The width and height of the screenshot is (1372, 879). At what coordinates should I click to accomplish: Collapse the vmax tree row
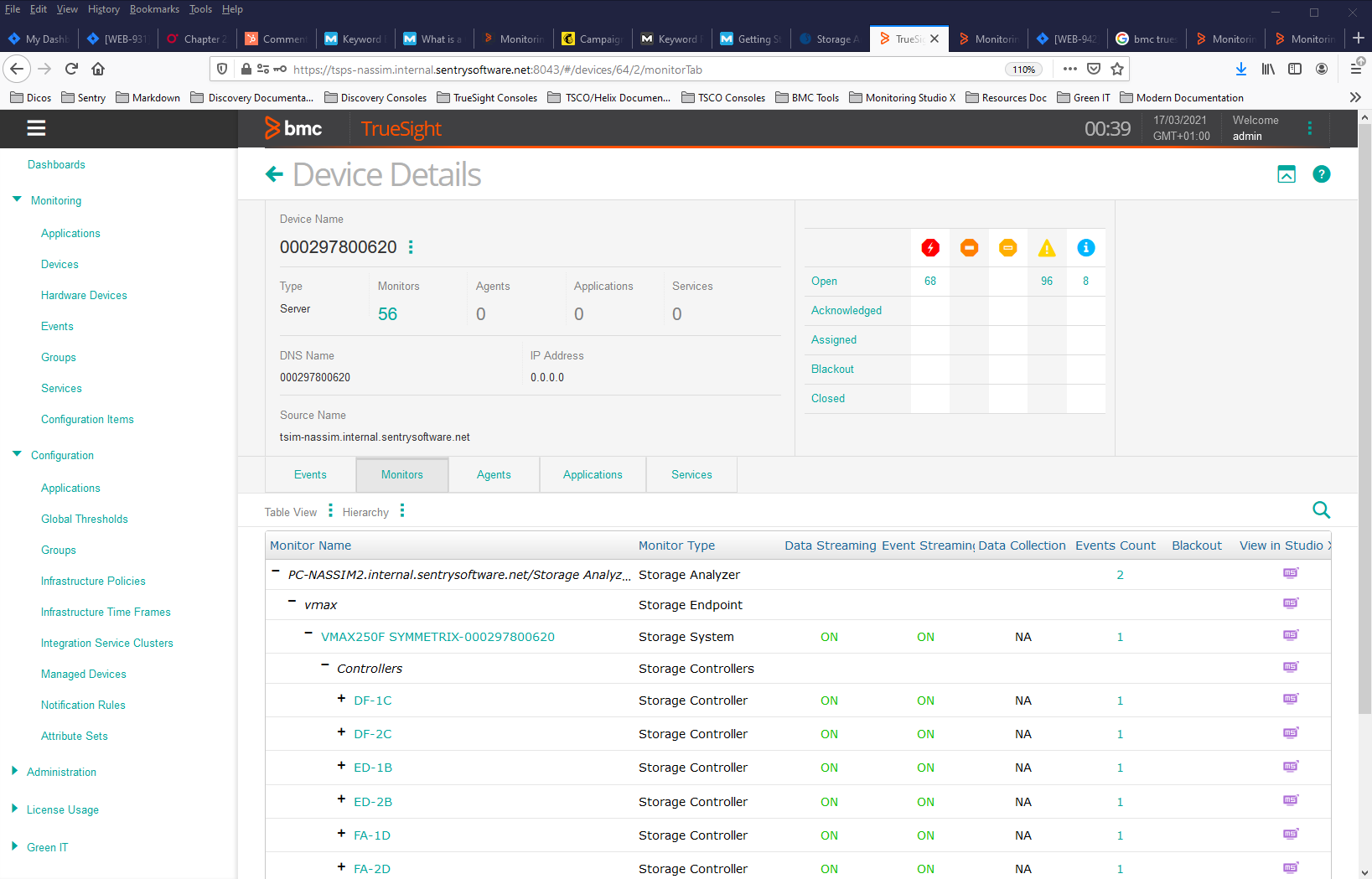(x=292, y=602)
